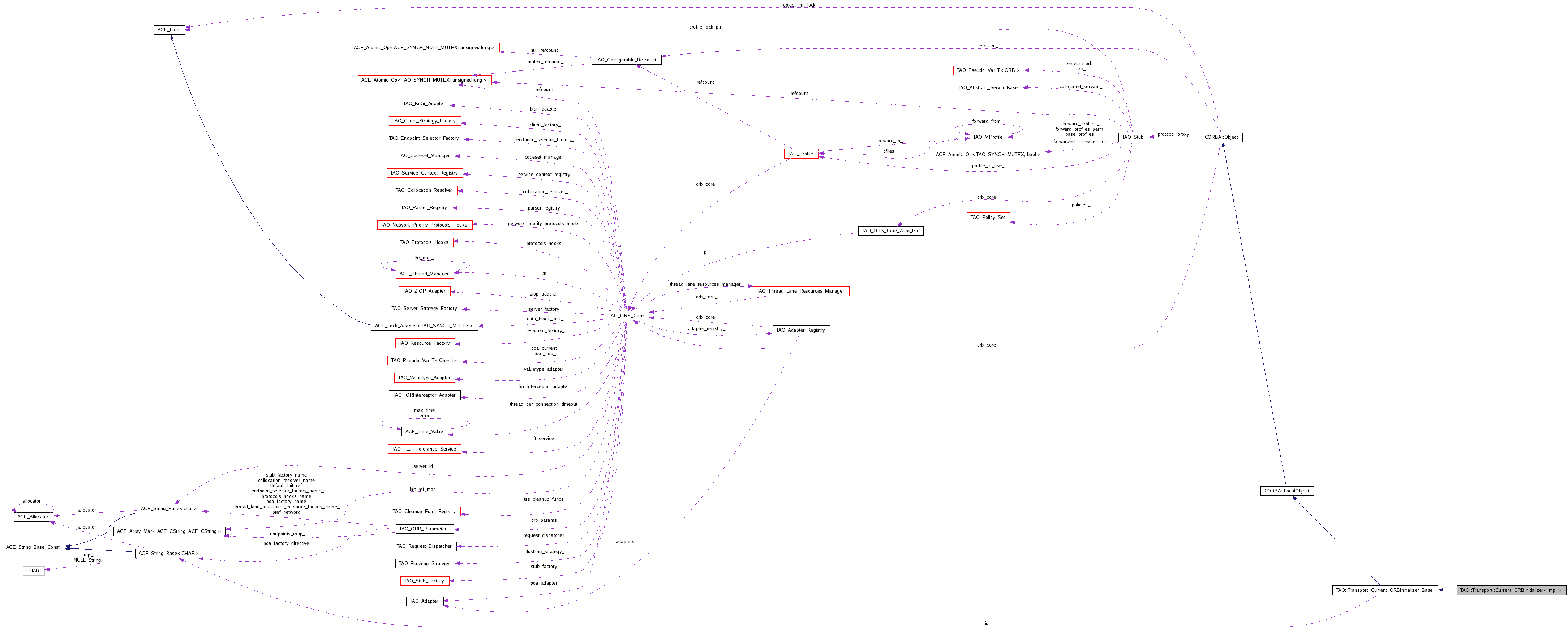Click the ACE_Lock class node
The height and width of the screenshot is (637, 1568).
point(169,30)
